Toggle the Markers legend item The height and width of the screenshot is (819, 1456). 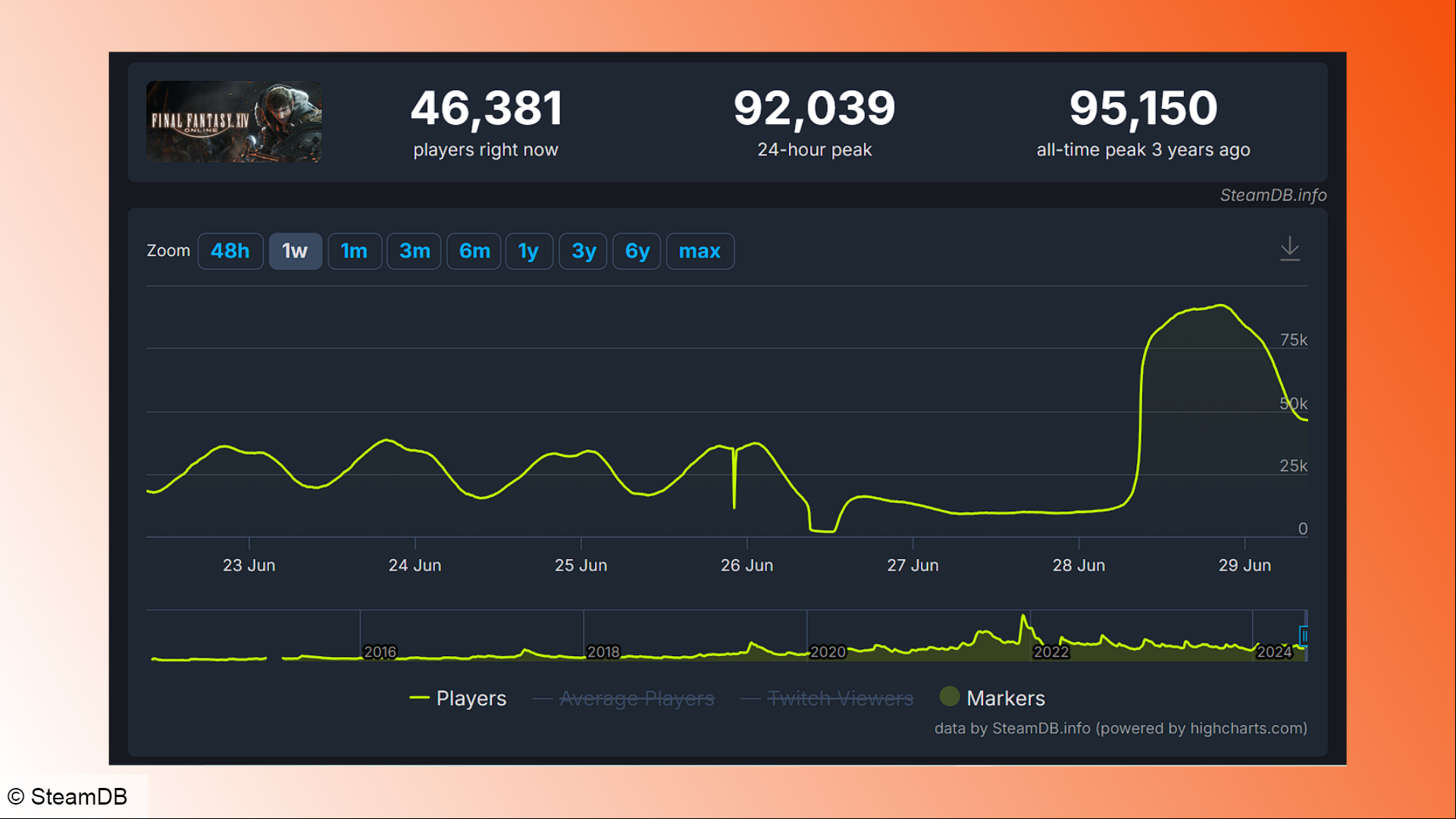coord(992,698)
